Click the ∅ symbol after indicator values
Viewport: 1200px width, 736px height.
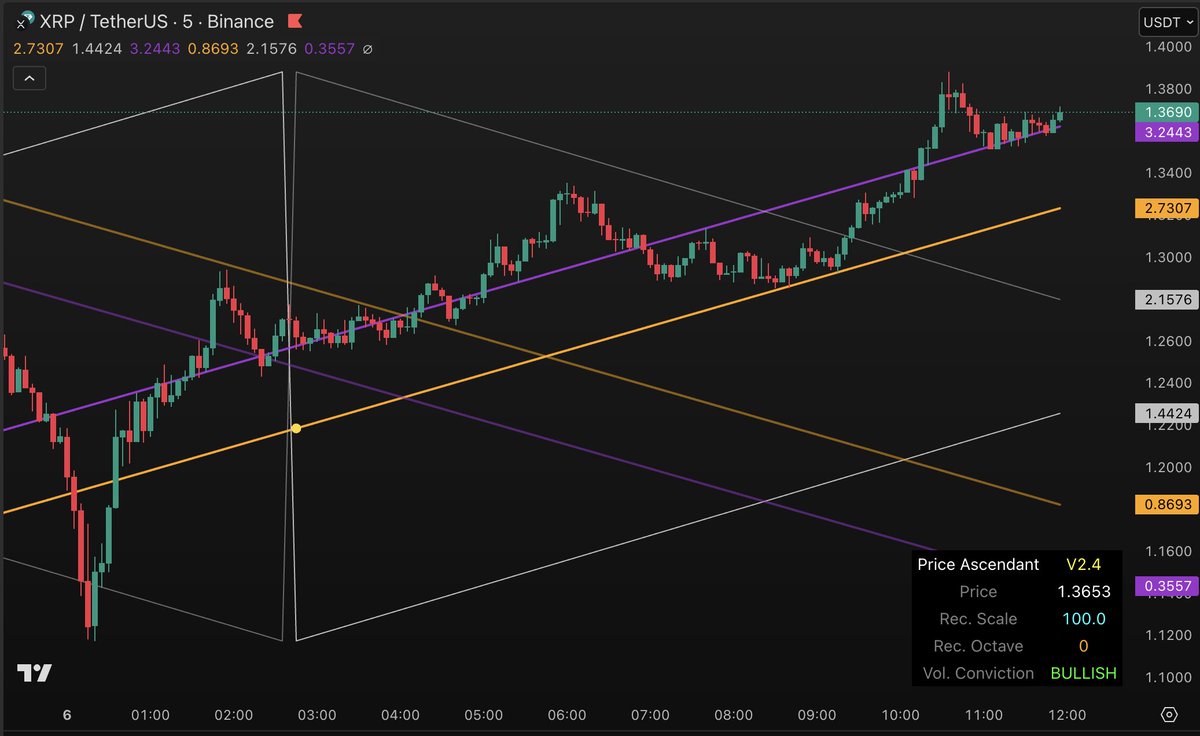[368, 48]
